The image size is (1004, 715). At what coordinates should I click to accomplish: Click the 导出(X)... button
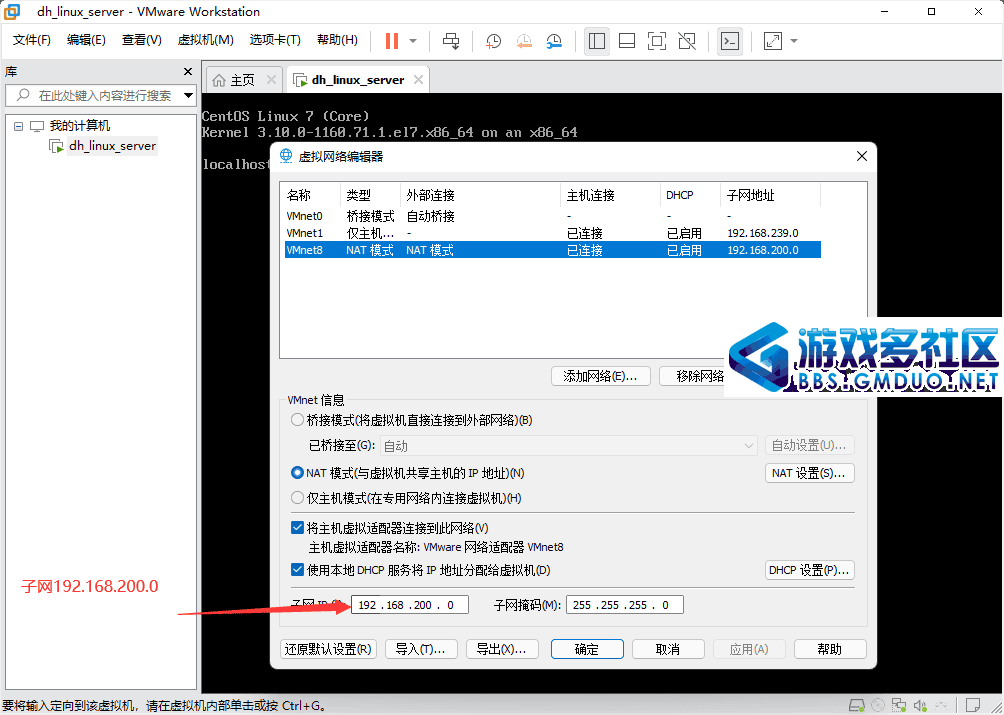[502, 649]
